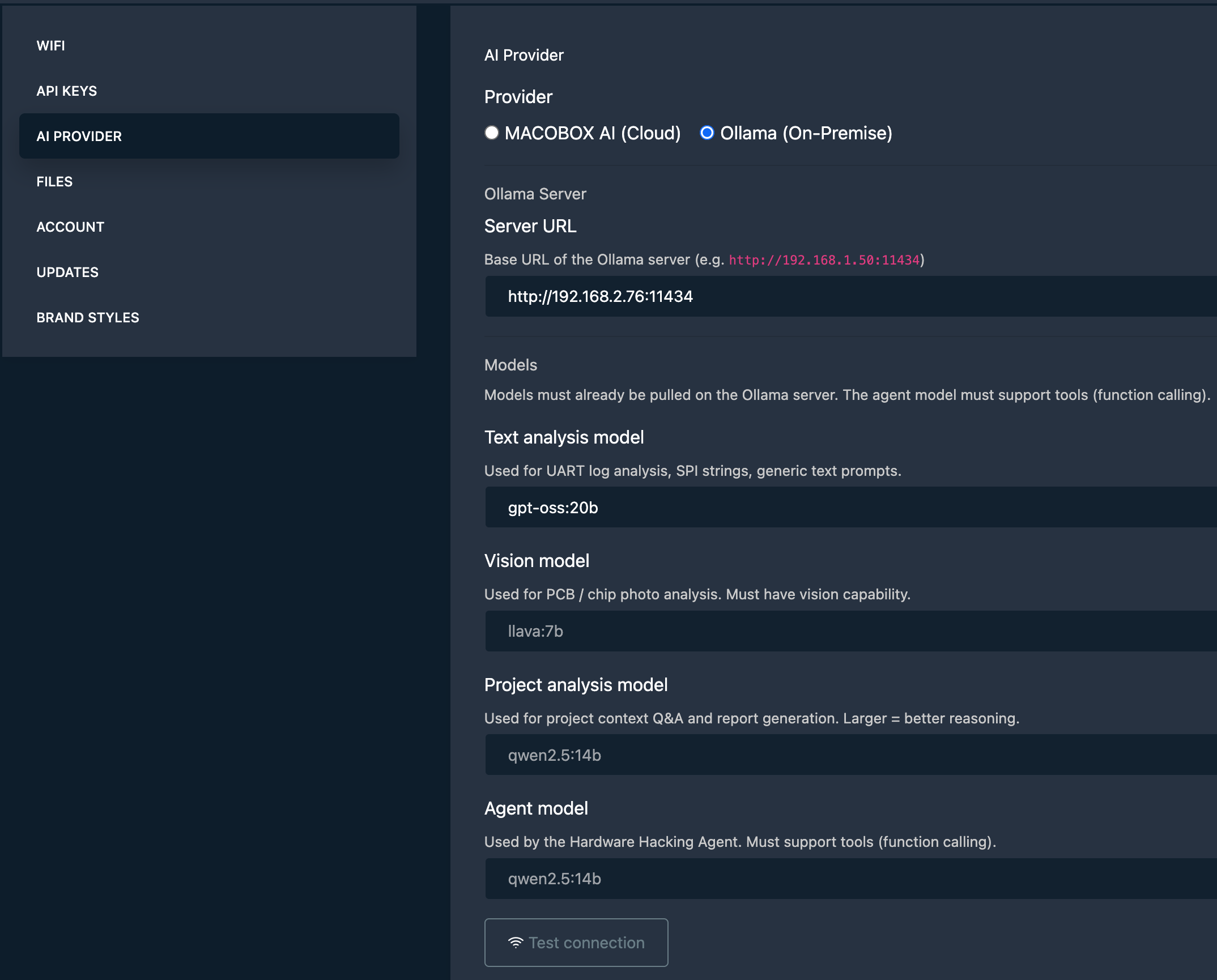The image size is (1217, 980).
Task: Open the WIFI settings section
Action: pos(50,45)
